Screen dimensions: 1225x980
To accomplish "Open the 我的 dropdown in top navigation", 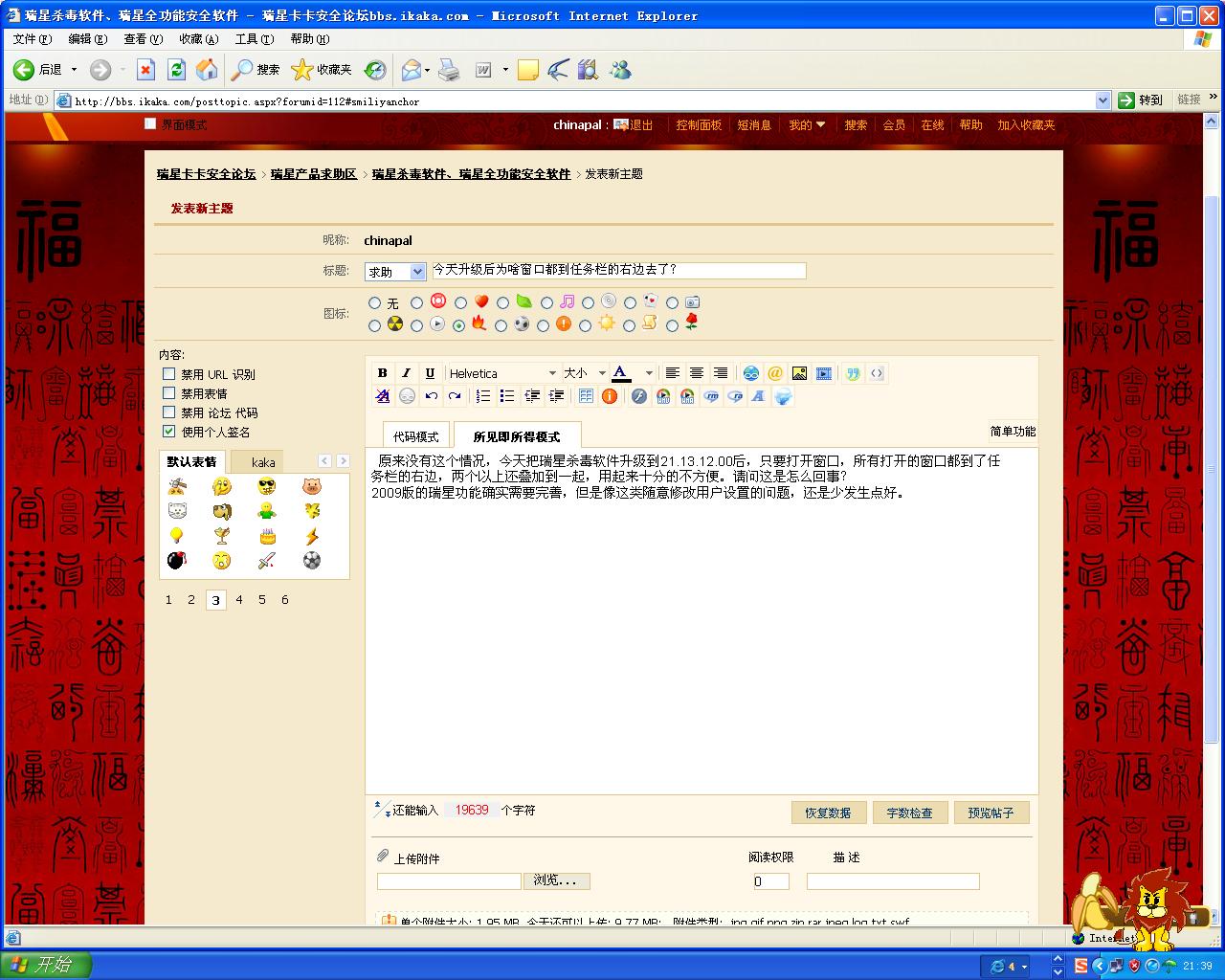I will [807, 125].
